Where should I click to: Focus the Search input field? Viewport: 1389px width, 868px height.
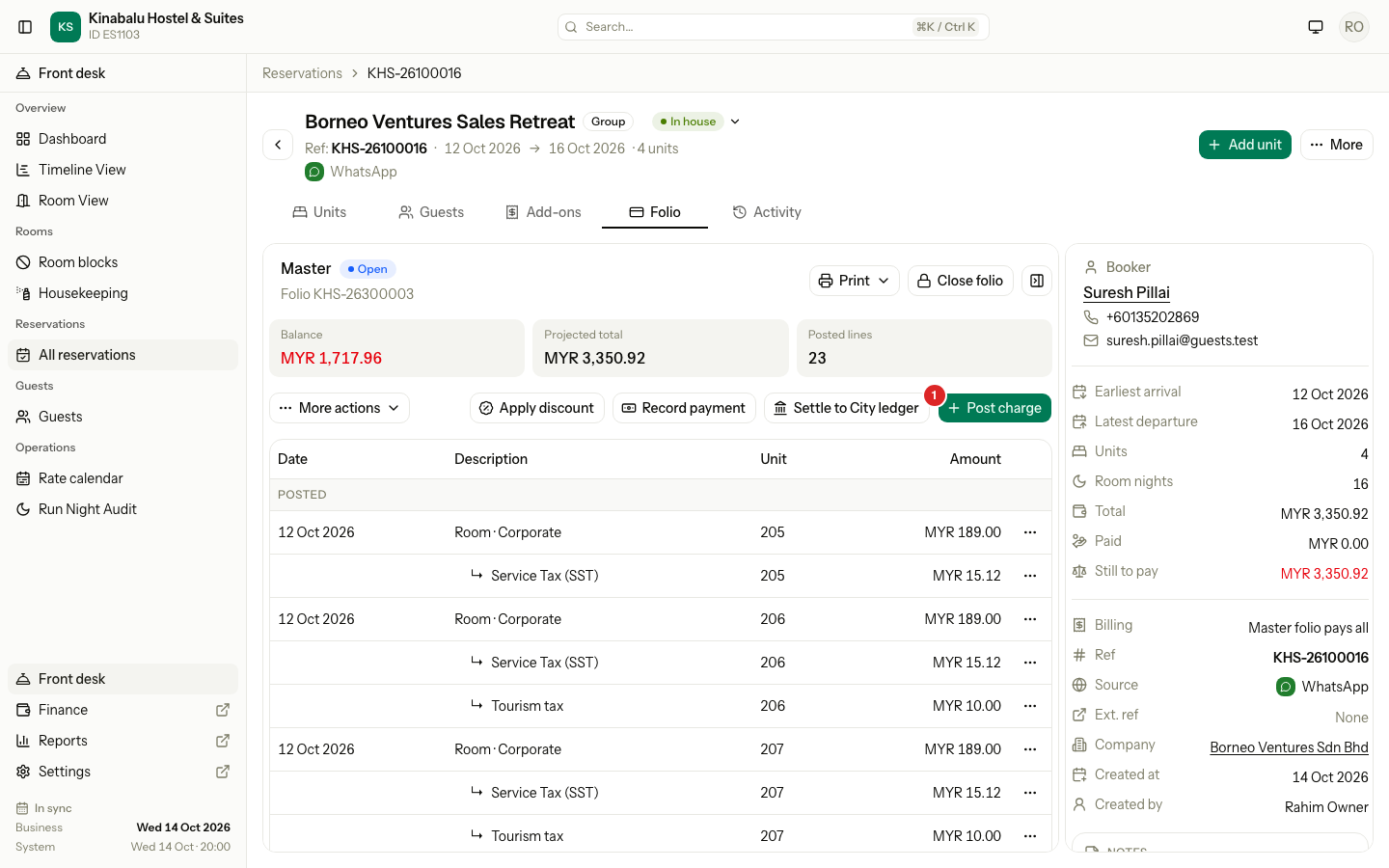pos(773,27)
